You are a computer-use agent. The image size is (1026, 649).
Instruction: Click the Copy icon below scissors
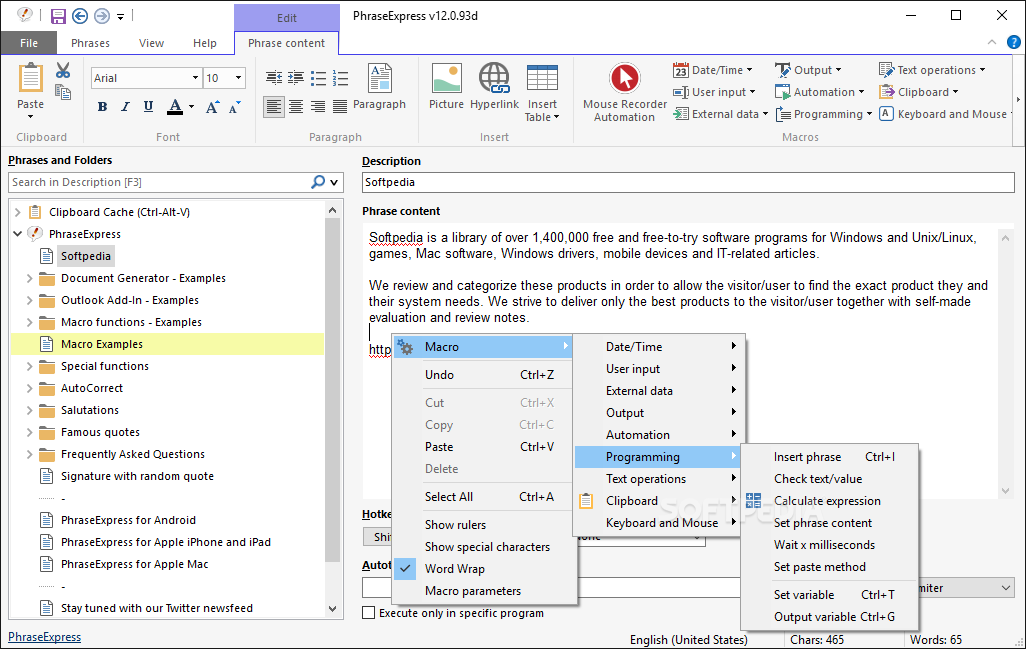pyautogui.click(x=63, y=92)
